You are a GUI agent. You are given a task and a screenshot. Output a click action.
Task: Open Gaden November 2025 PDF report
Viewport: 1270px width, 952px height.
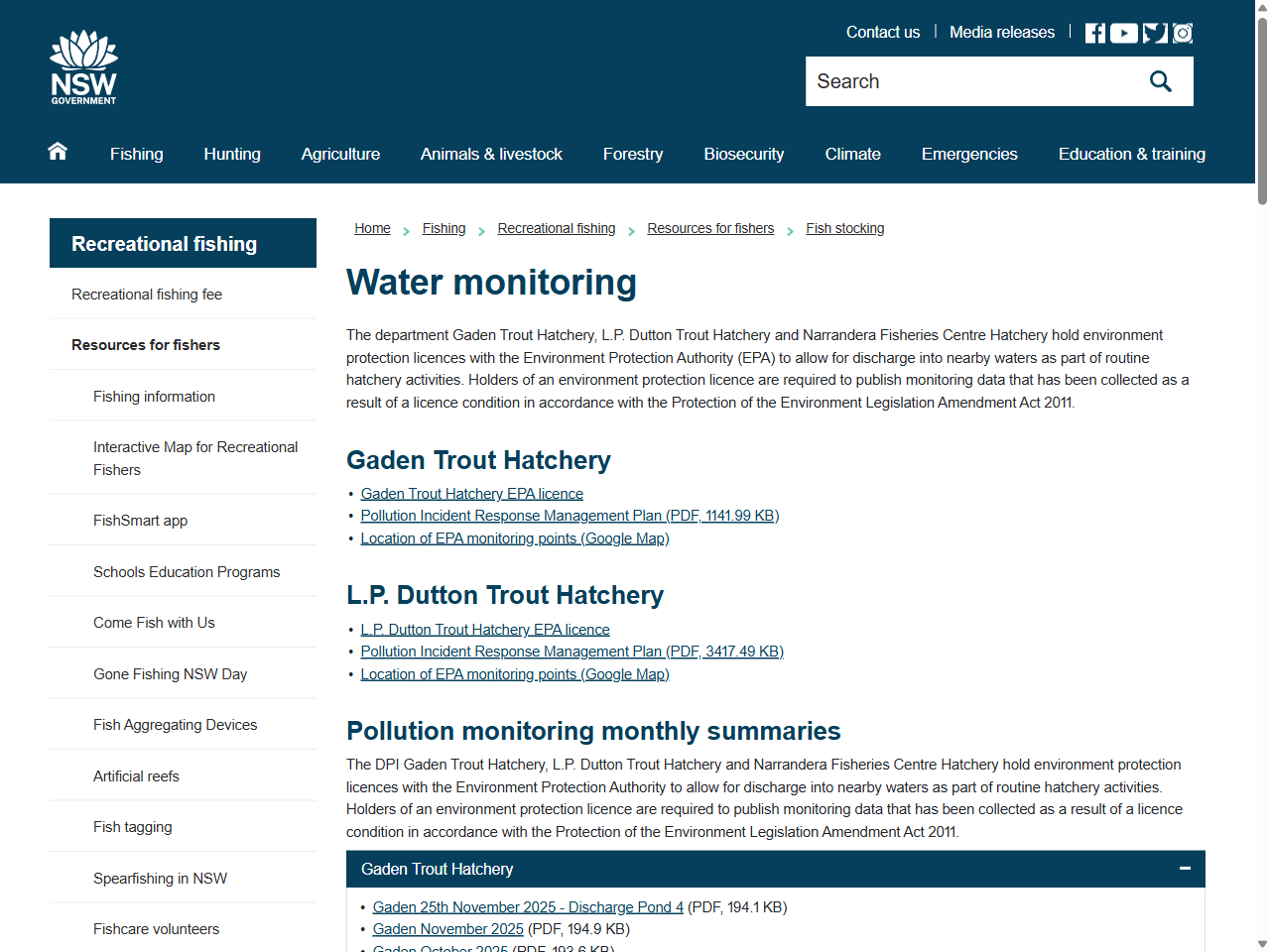[x=447, y=929]
